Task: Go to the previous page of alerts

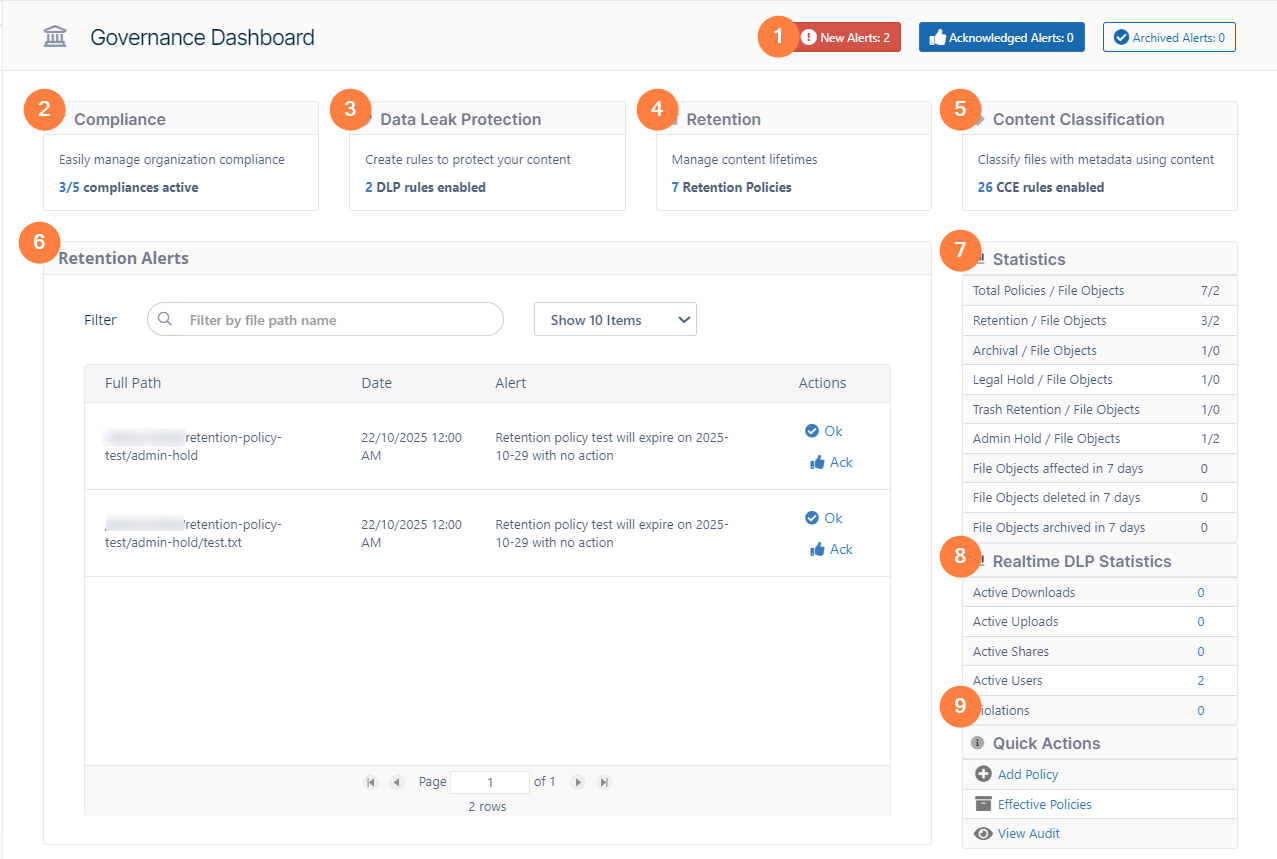Action: [x=397, y=782]
